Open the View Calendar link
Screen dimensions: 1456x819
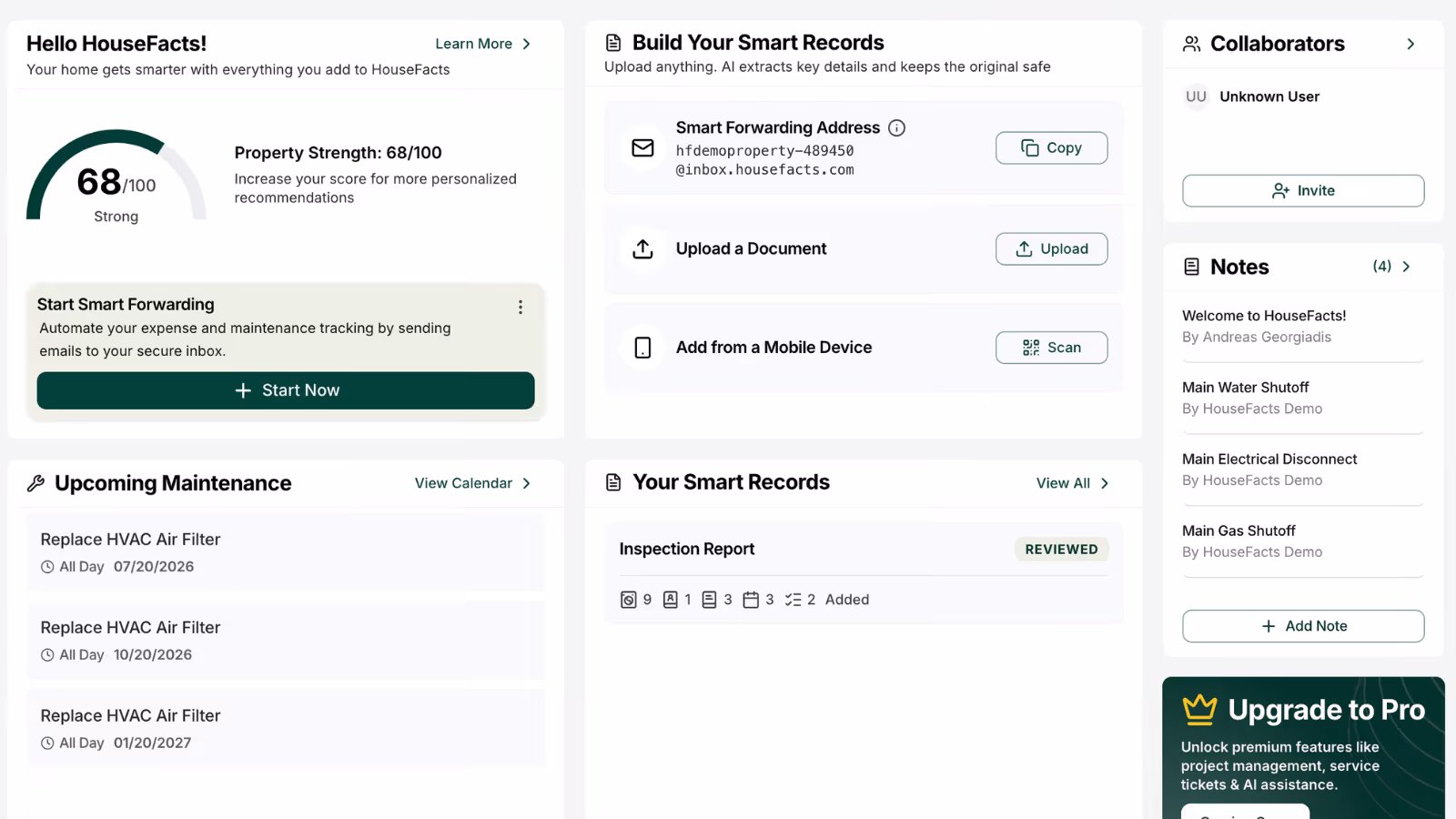[463, 483]
